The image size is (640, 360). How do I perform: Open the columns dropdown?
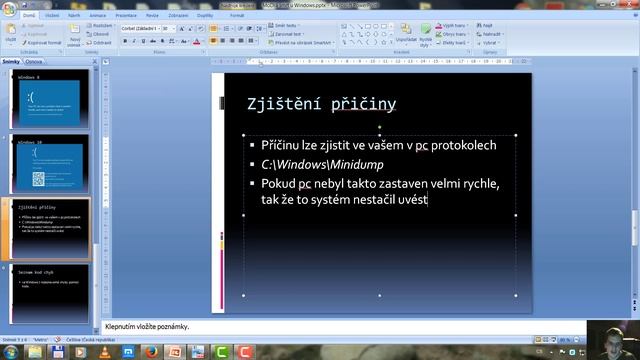(x=252, y=41)
